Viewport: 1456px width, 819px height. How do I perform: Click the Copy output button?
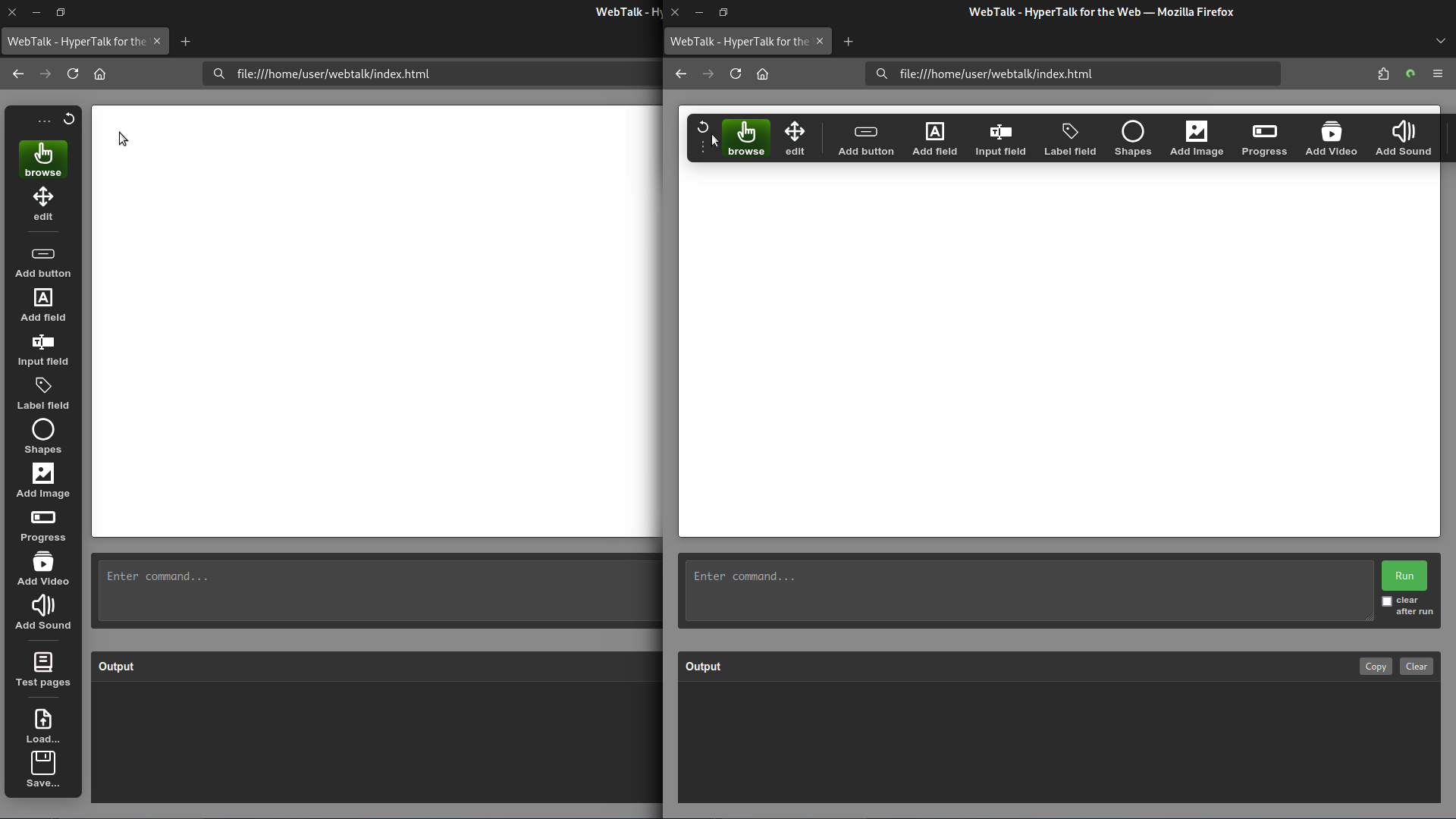pyautogui.click(x=1375, y=667)
